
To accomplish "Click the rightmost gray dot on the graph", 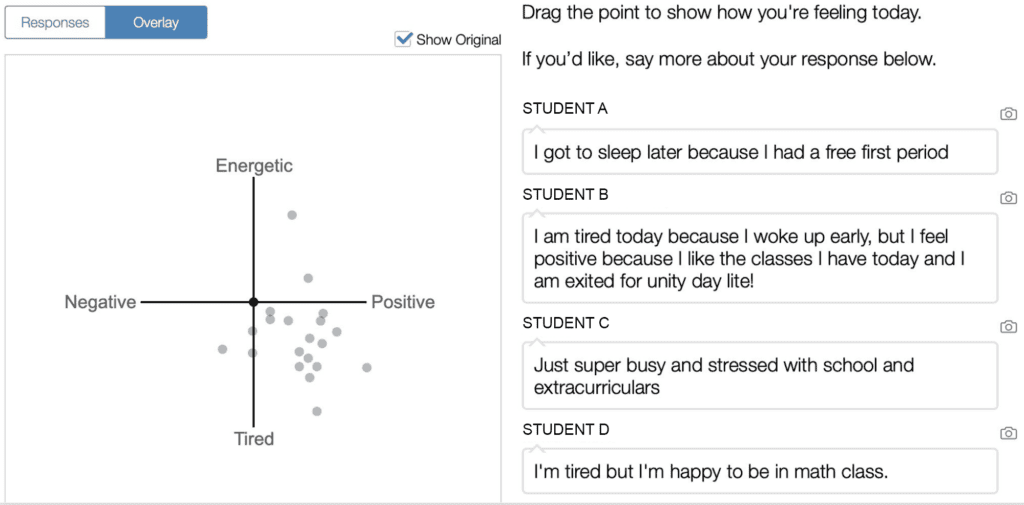I will [x=367, y=368].
